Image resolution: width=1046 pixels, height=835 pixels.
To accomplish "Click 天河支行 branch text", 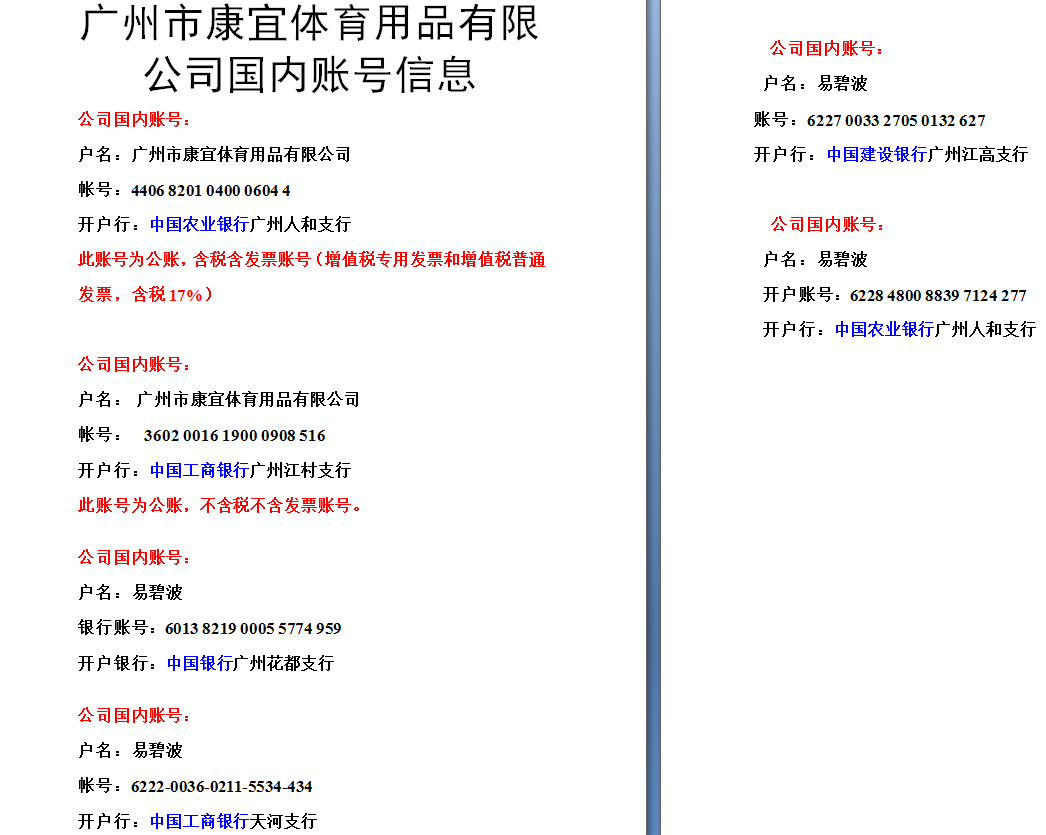I will (x=283, y=822).
